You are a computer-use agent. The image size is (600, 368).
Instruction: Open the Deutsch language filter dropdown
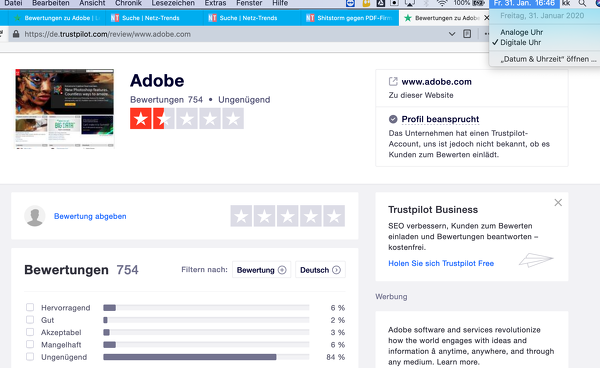tap(320, 270)
